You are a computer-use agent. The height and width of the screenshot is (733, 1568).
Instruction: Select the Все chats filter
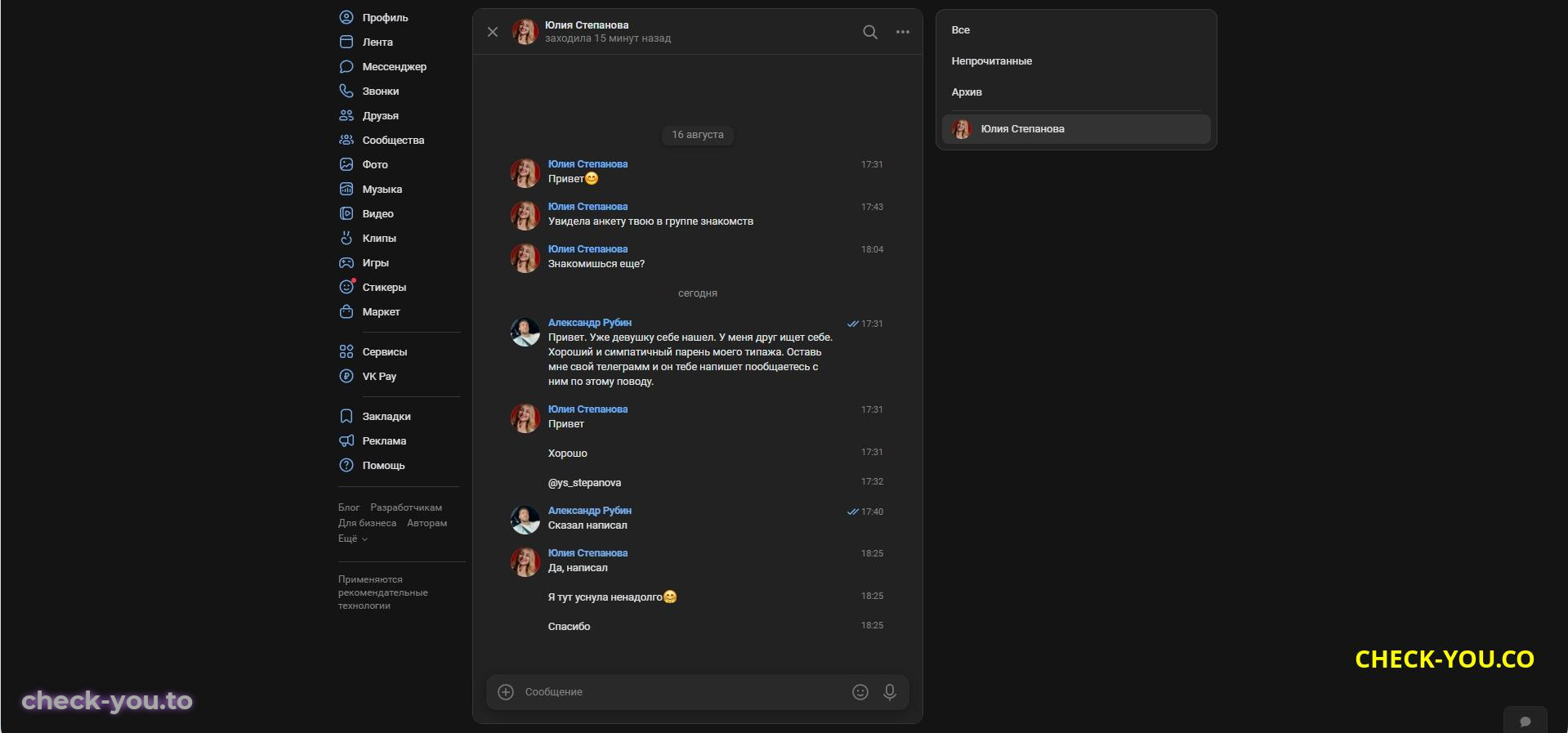(961, 30)
